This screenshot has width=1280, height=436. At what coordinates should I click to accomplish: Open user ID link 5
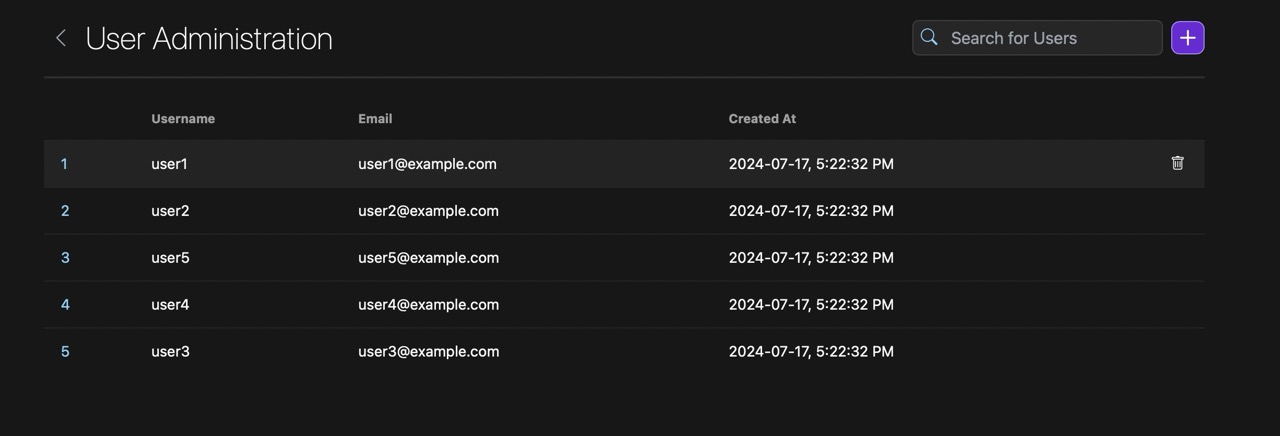[65, 352]
